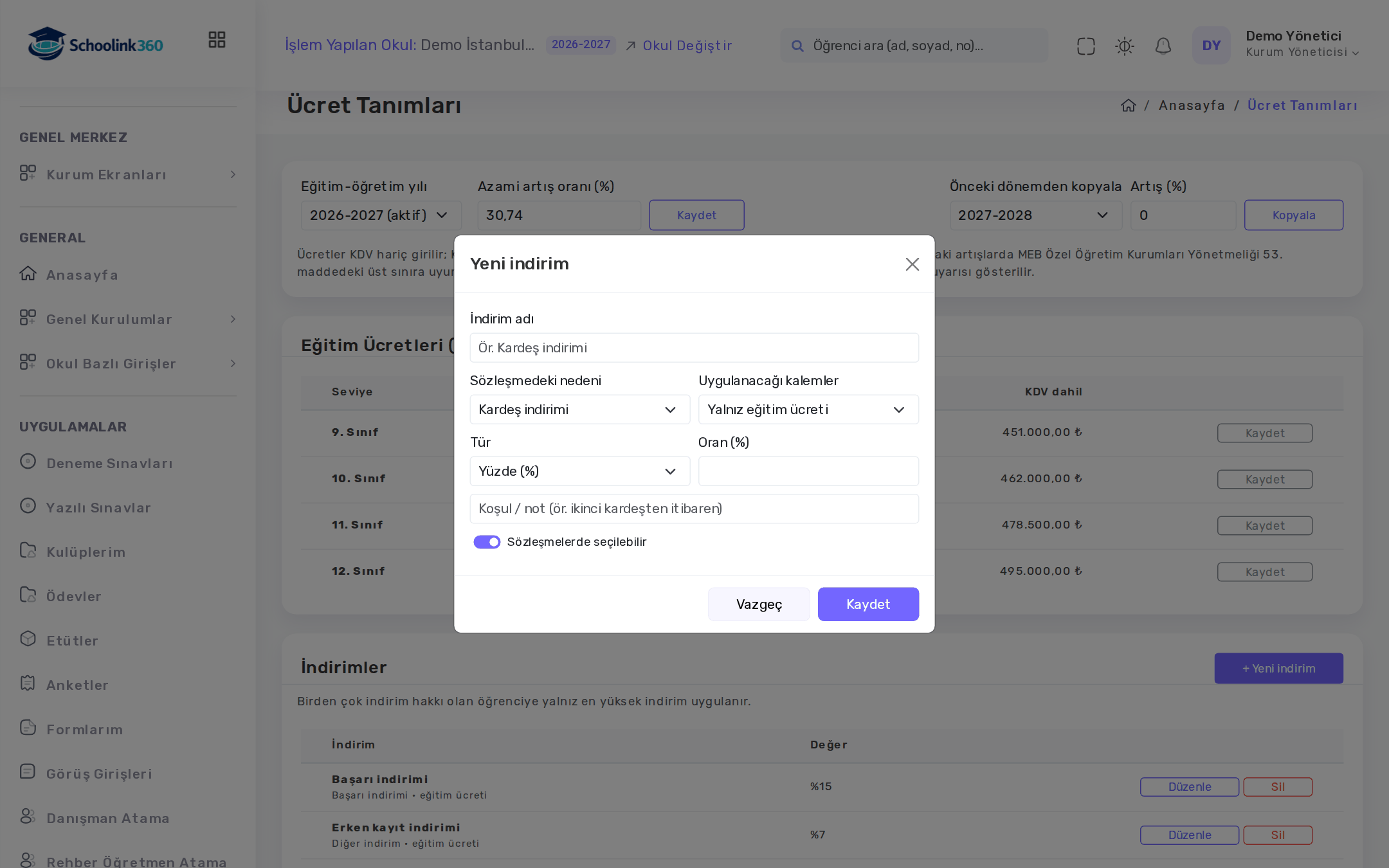Open the grid menu icon beside logo

pyautogui.click(x=217, y=40)
